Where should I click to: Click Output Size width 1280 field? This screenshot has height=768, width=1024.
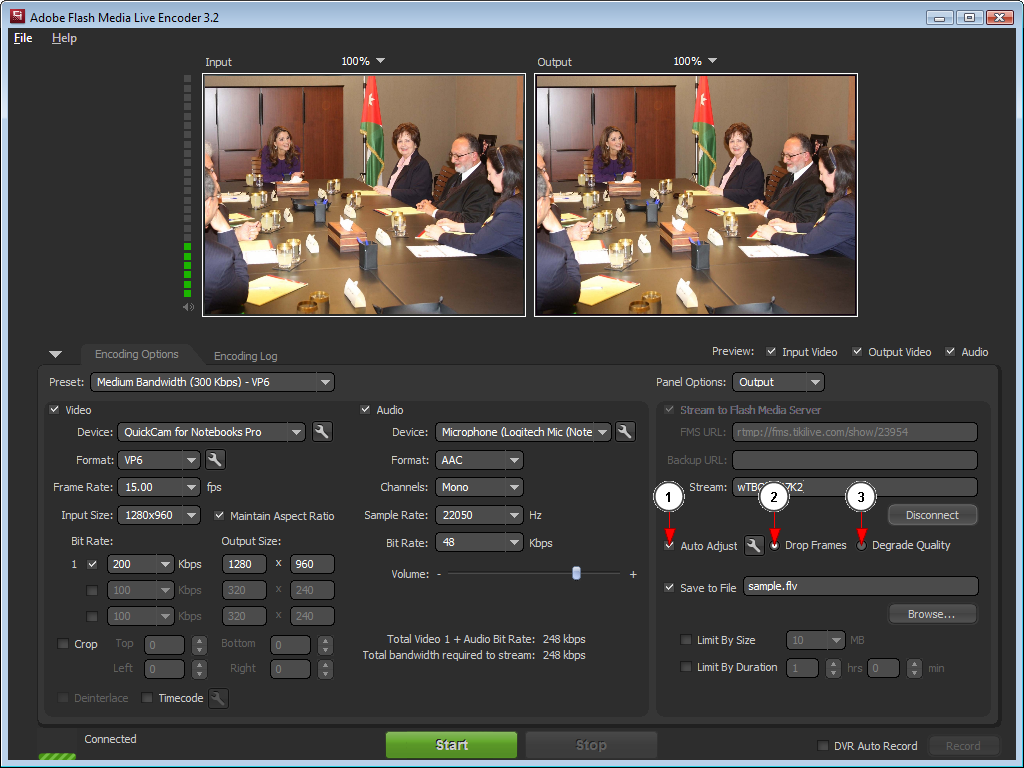point(244,564)
